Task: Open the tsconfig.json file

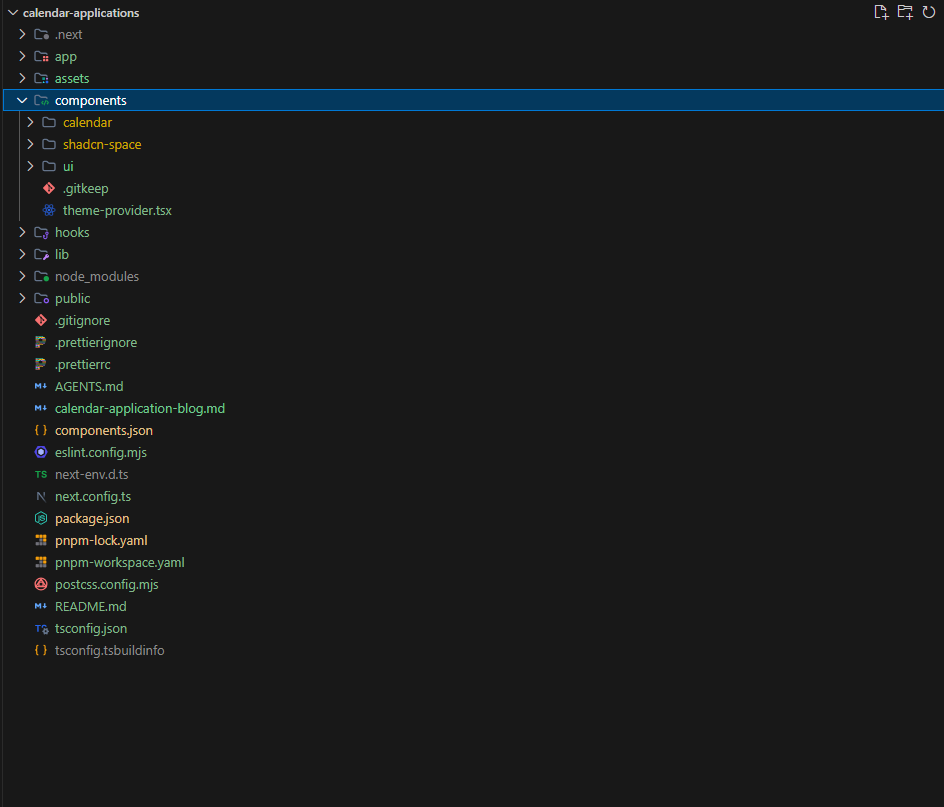Action: (x=91, y=629)
